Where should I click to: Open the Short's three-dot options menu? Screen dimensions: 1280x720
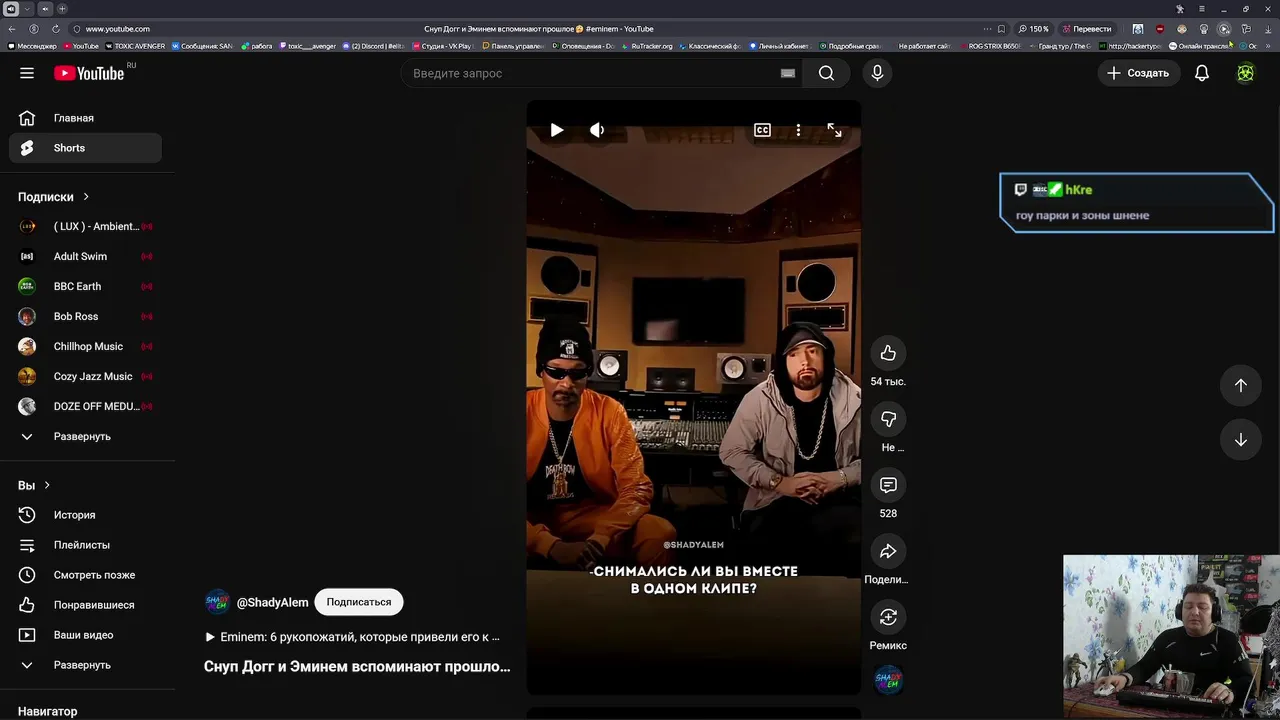click(x=798, y=130)
